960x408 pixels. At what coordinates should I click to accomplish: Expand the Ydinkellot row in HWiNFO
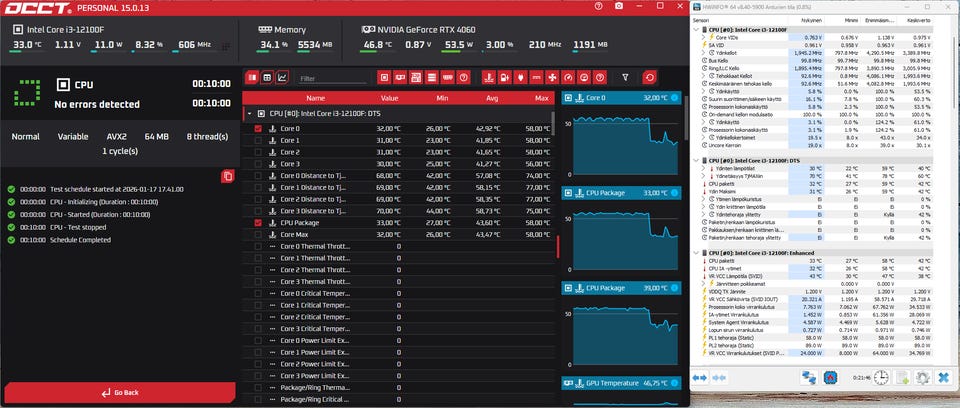pos(703,53)
